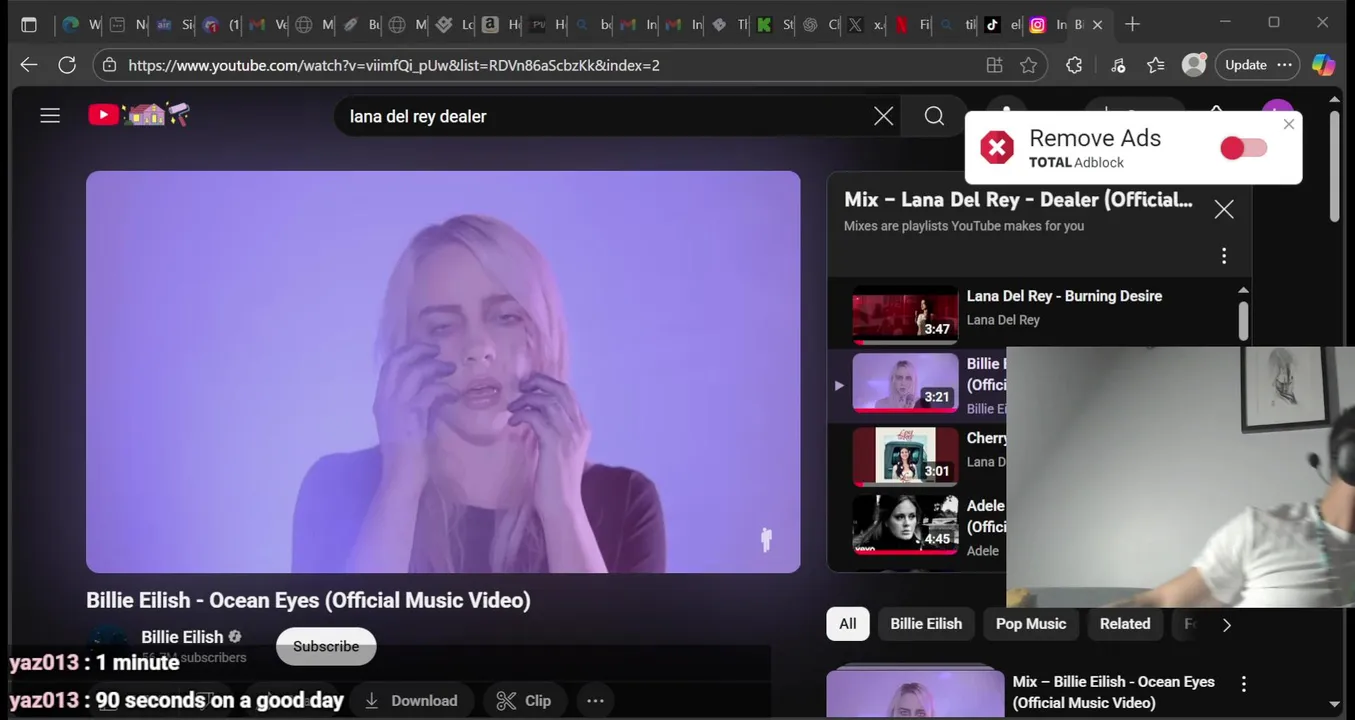Click the channel watermark on the video
This screenshot has height=720, width=1355.
(766, 540)
